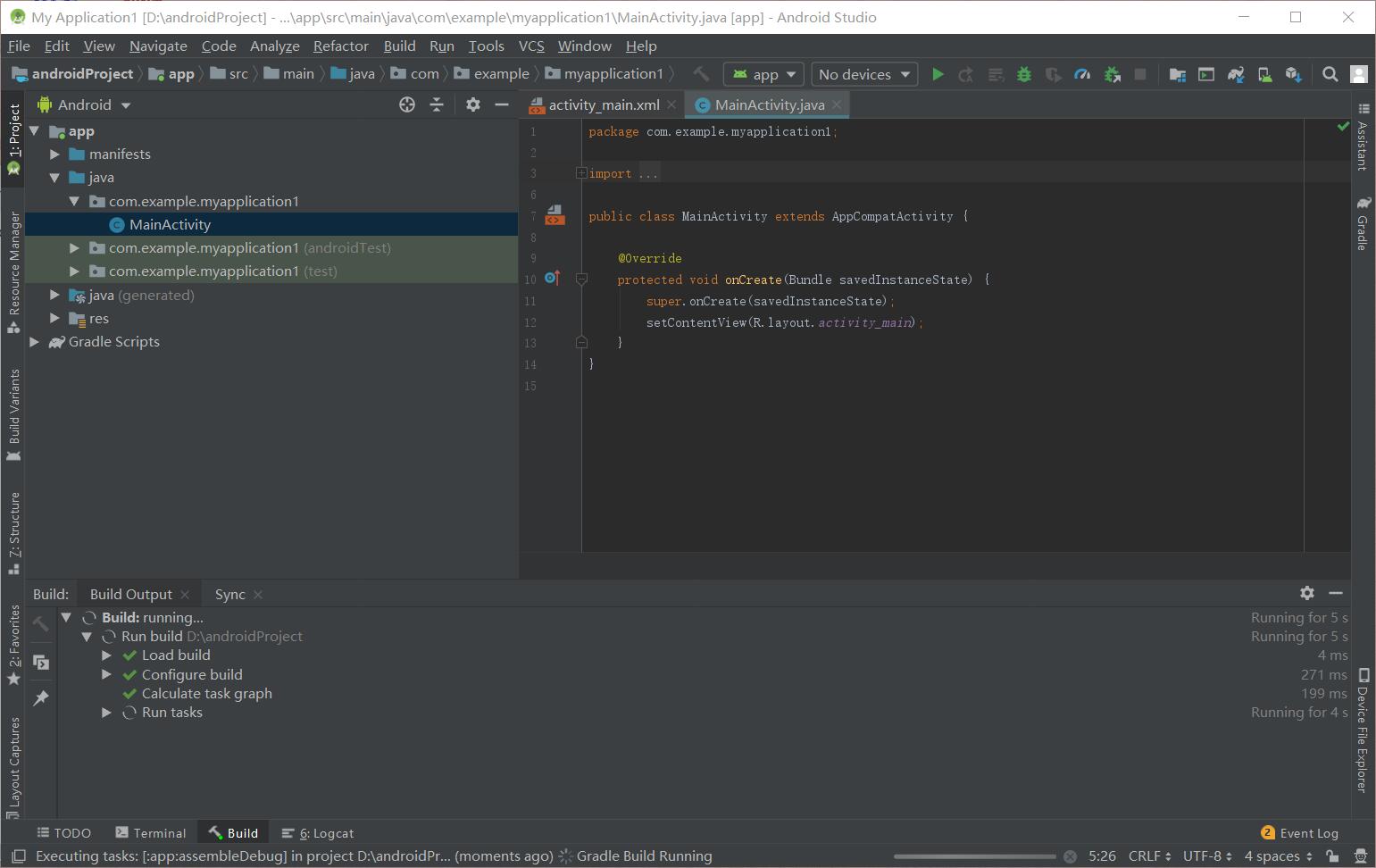Open the Refactor menu
This screenshot has height=868, width=1376.
pos(340,46)
